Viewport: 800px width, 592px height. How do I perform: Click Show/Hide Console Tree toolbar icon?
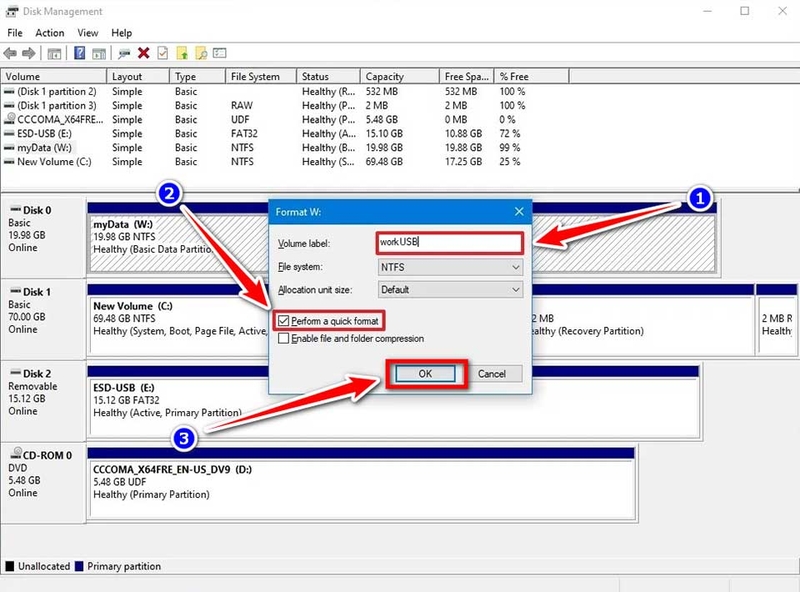(x=54, y=53)
